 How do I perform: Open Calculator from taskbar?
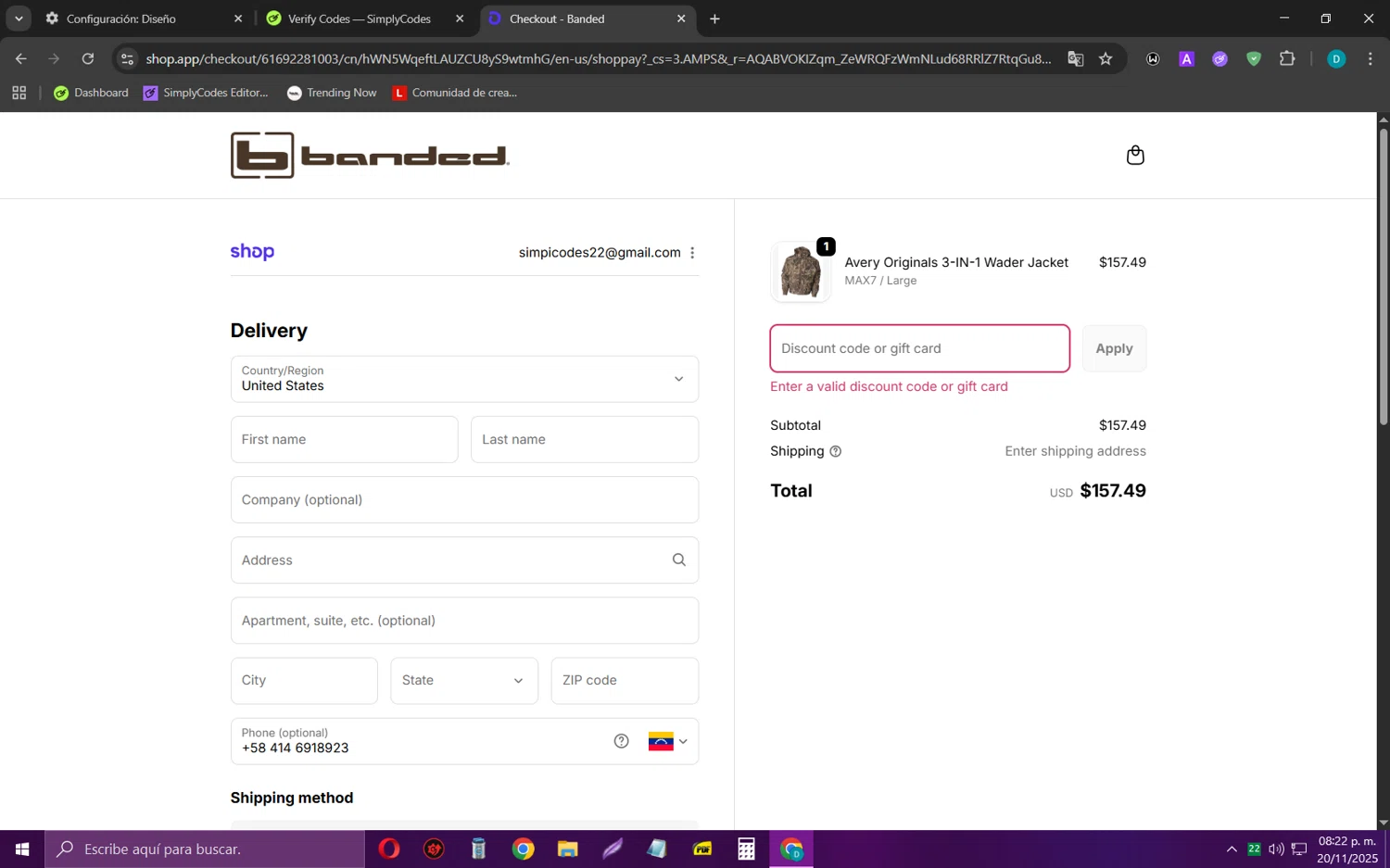tap(746, 849)
